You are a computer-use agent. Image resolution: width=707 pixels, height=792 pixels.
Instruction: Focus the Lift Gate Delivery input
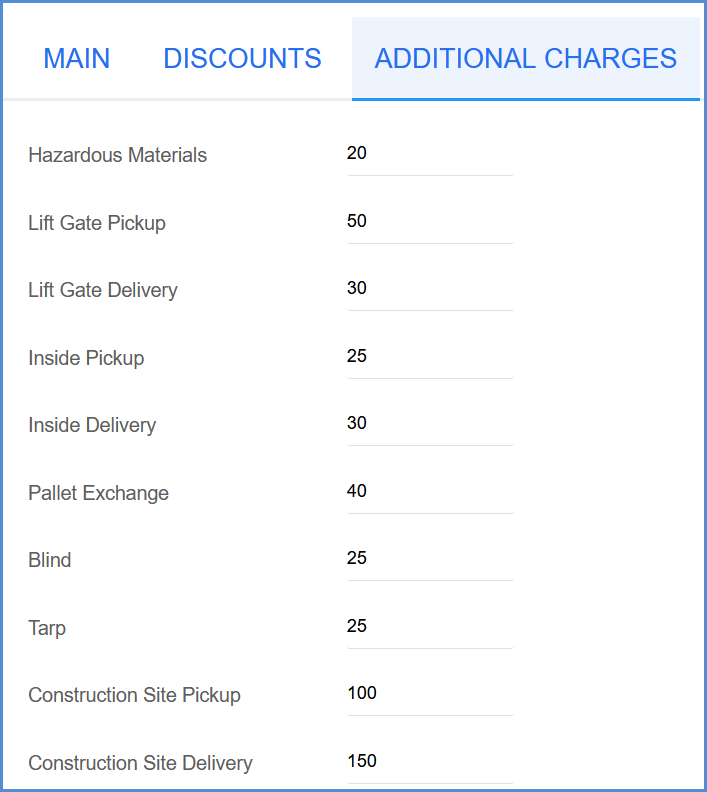(x=430, y=289)
